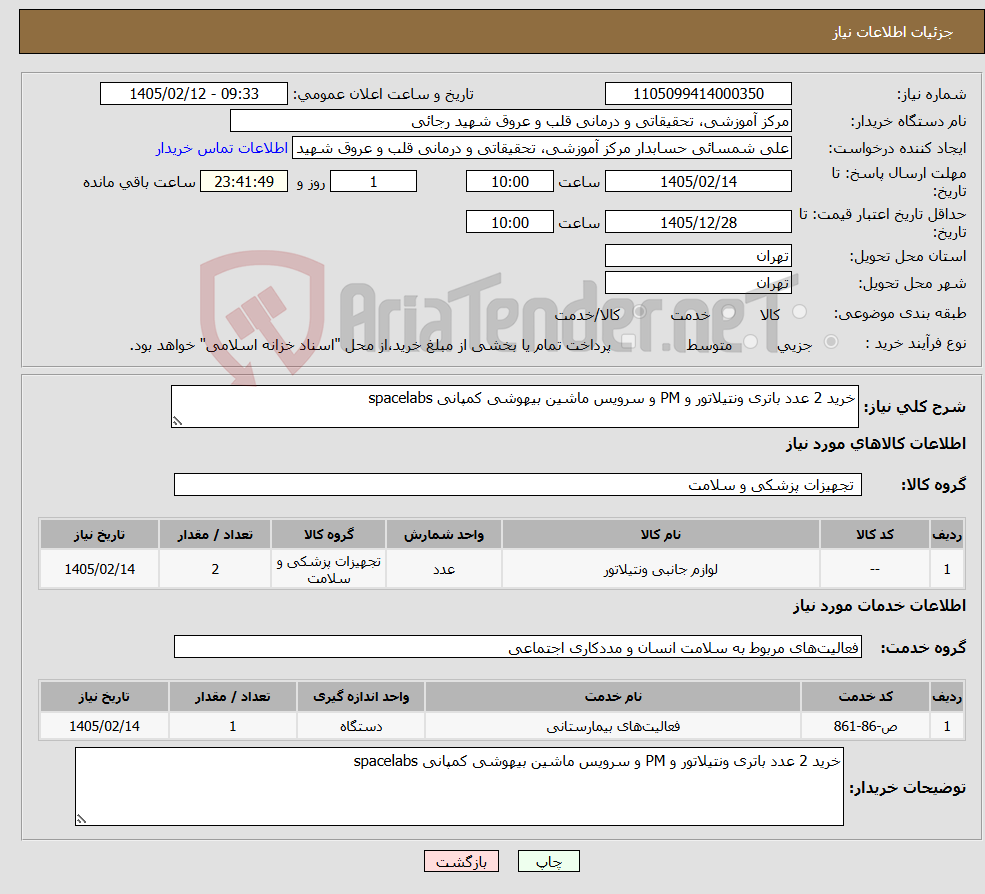Click the دستگاه unit cell
Screen dimensions: 985x894
(x=361, y=726)
